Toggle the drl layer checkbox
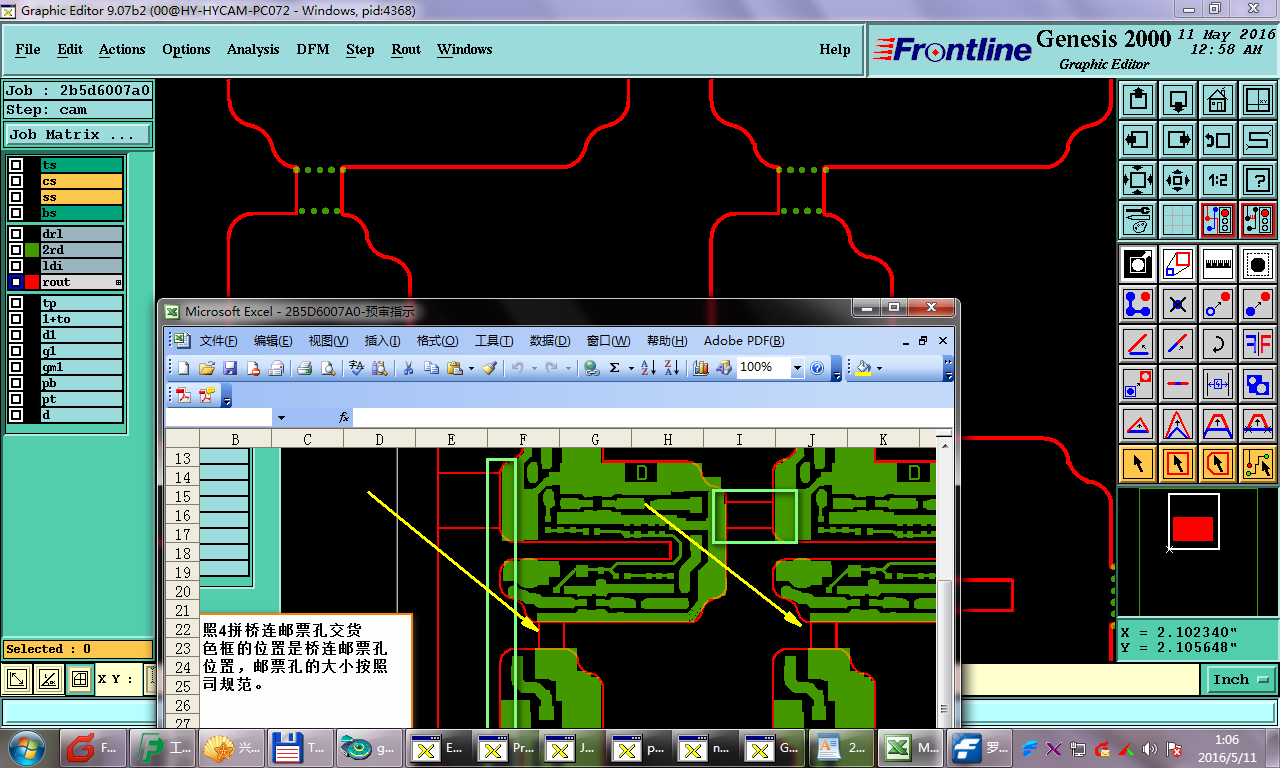1280x768 pixels. (16, 234)
